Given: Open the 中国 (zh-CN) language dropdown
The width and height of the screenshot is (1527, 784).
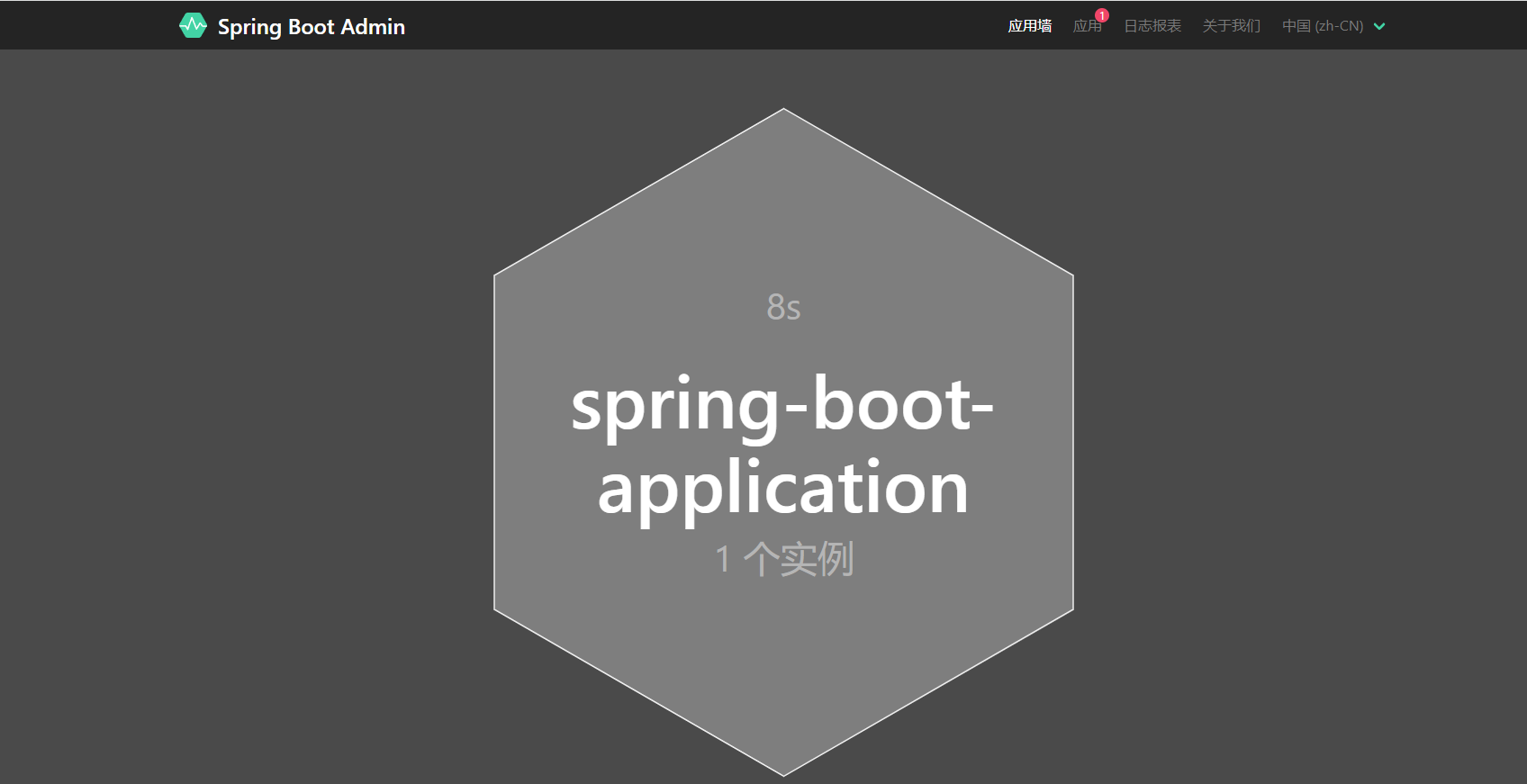Looking at the screenshot, I should [1333, 26].
